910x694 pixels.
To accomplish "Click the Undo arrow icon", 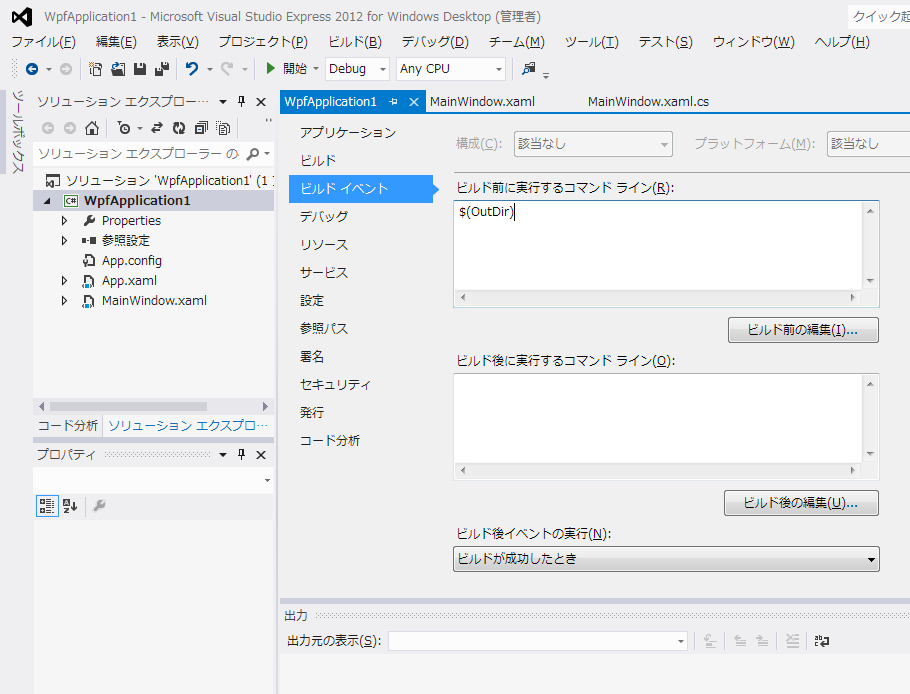I will click(192, 69).
